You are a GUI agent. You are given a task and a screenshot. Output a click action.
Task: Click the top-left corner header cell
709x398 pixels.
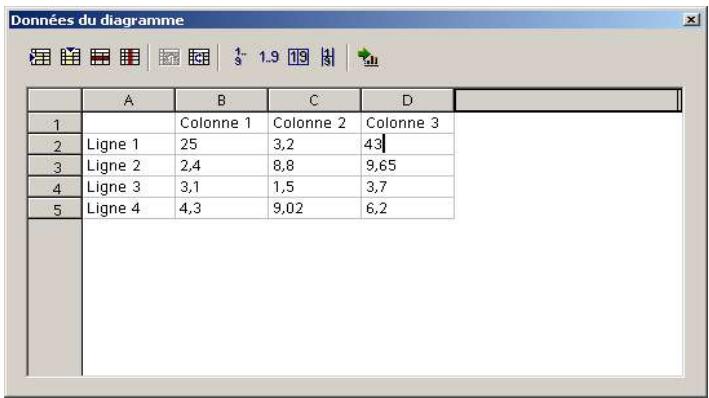[x=55, y=100]
